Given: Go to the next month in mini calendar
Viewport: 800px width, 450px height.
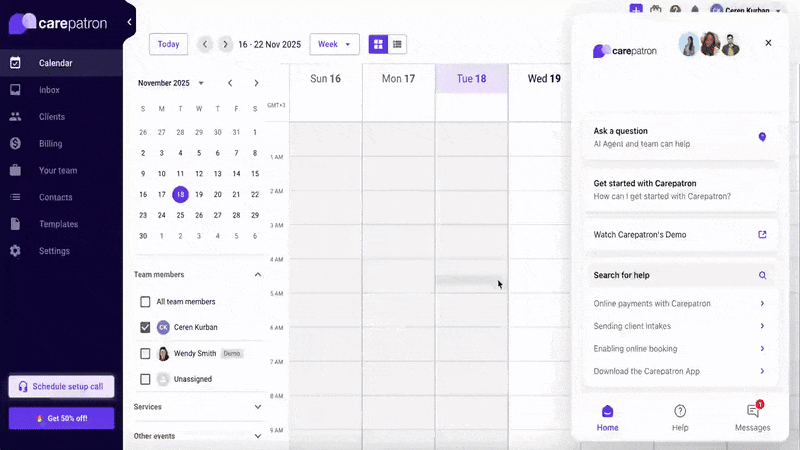Looking at the screenshot, I should (x=256, y=83).
